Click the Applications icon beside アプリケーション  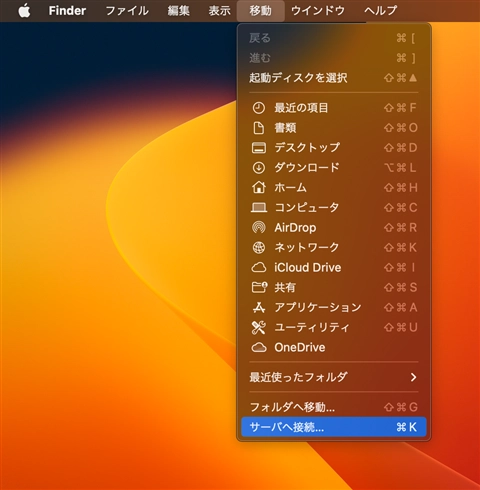tap(259, 307)
